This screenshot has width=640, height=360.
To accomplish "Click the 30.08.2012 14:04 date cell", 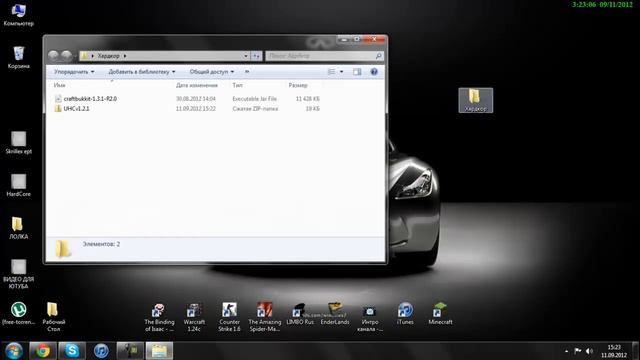I will point(196,99).
